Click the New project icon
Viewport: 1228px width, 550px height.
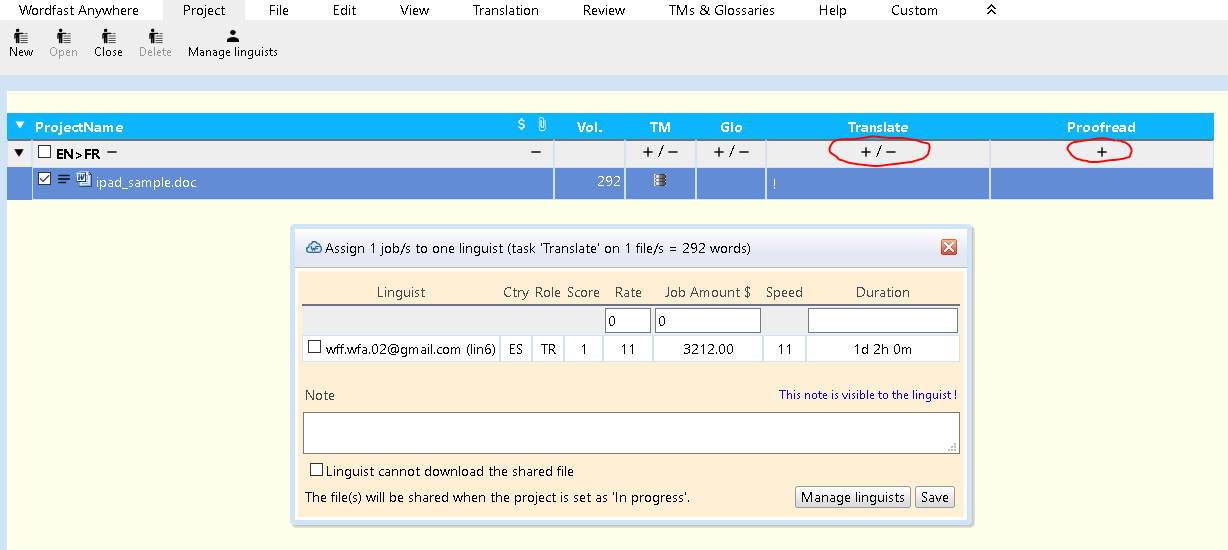coord(20,43)
